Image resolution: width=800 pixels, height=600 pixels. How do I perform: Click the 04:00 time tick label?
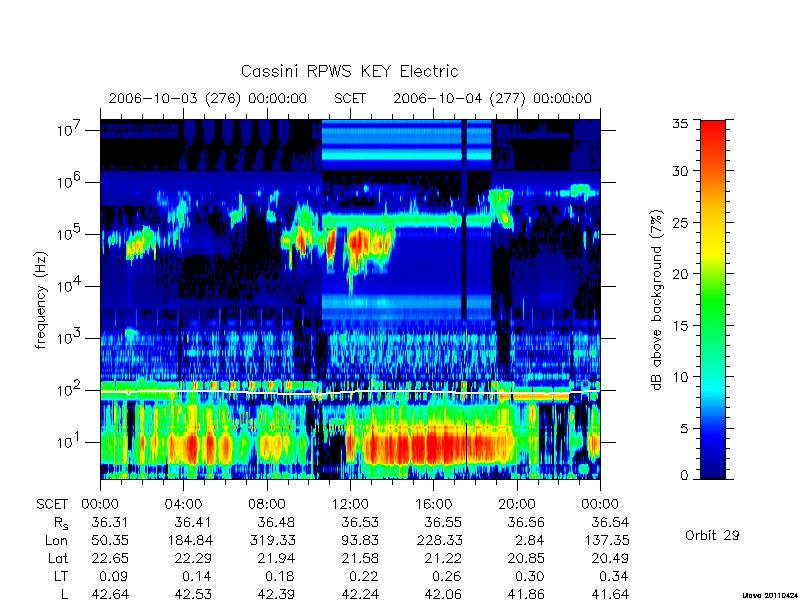pos(183,504)
